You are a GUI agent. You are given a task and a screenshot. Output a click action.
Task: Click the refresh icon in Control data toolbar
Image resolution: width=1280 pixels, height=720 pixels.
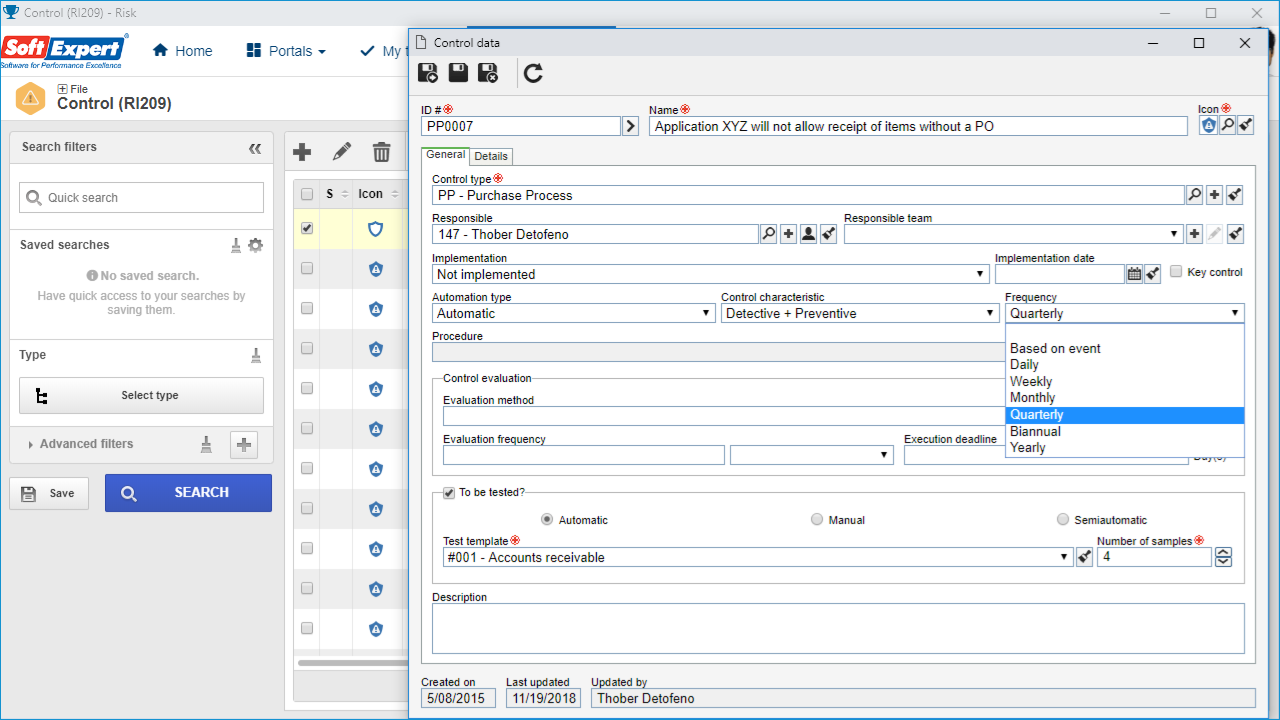point(533,72)
